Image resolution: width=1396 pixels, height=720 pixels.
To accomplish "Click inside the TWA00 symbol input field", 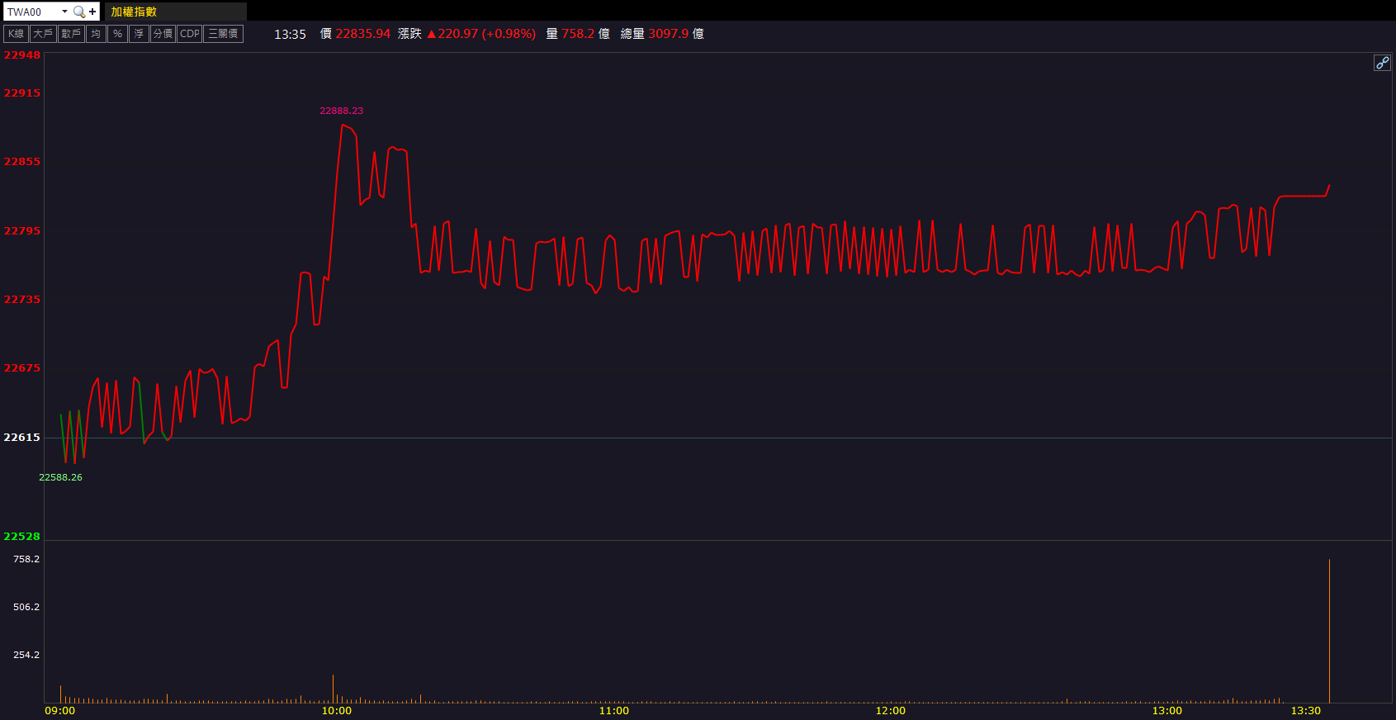I will pos(31,12).
